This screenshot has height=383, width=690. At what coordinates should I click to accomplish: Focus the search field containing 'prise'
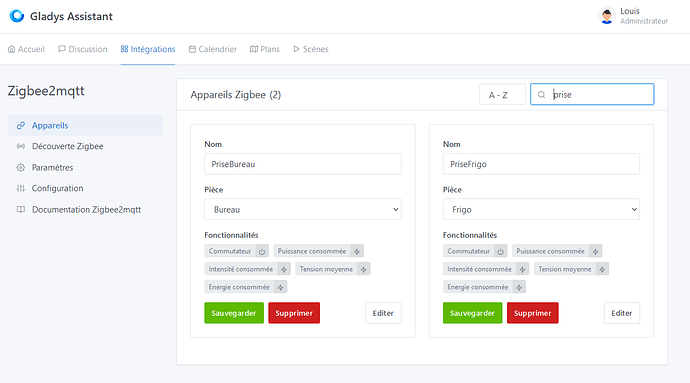(592, 94)
